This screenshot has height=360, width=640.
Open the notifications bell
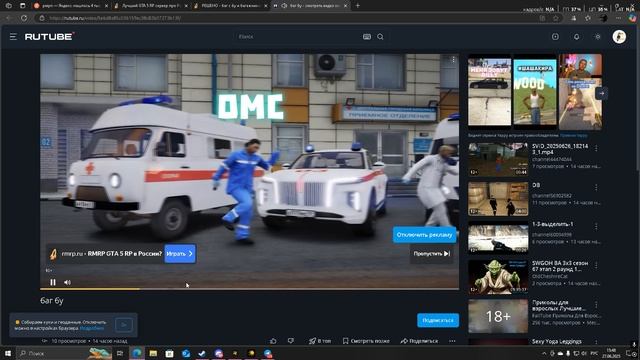[x=576, y=37]
